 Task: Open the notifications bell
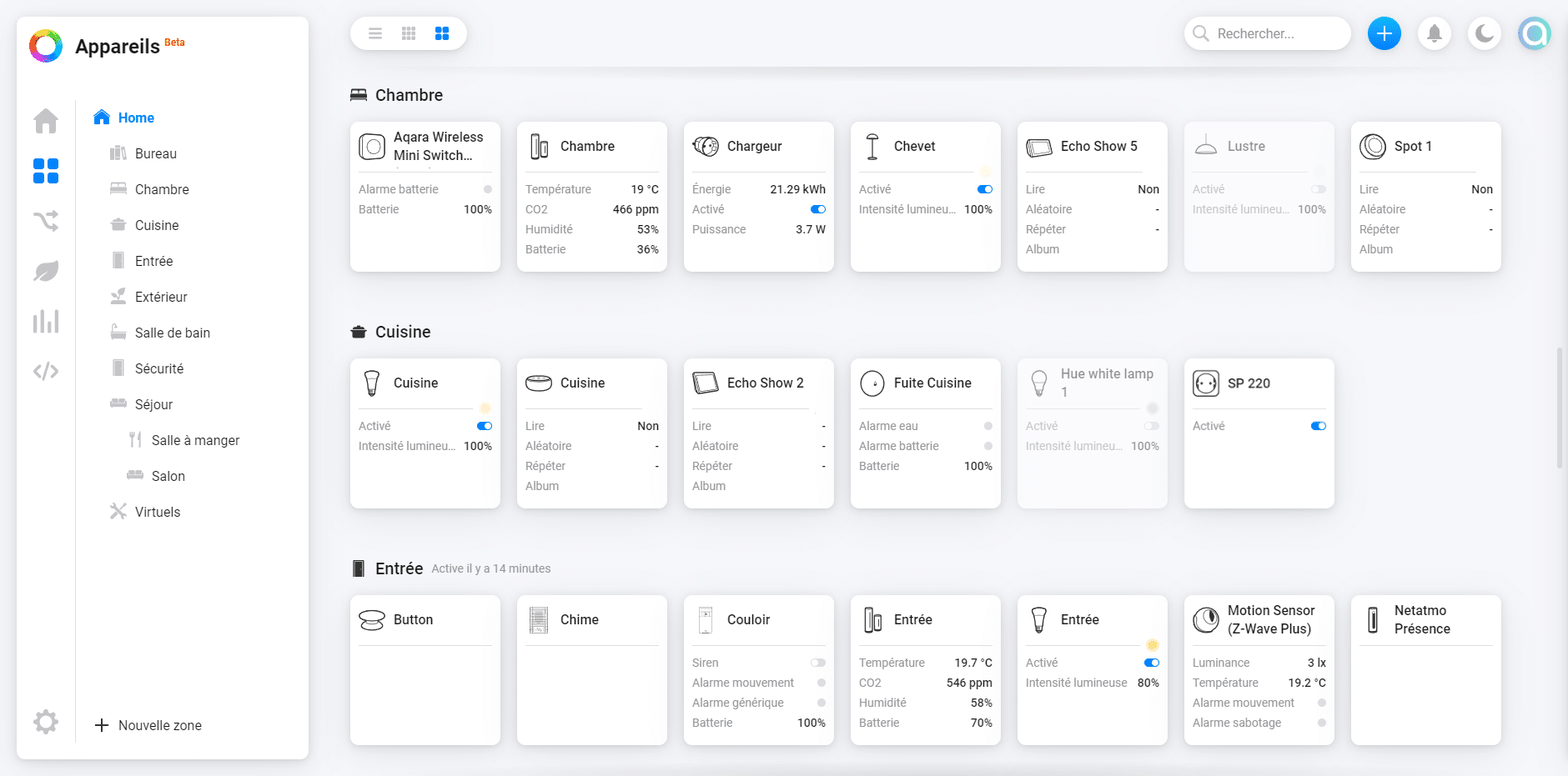click(x=1435, y=33)
